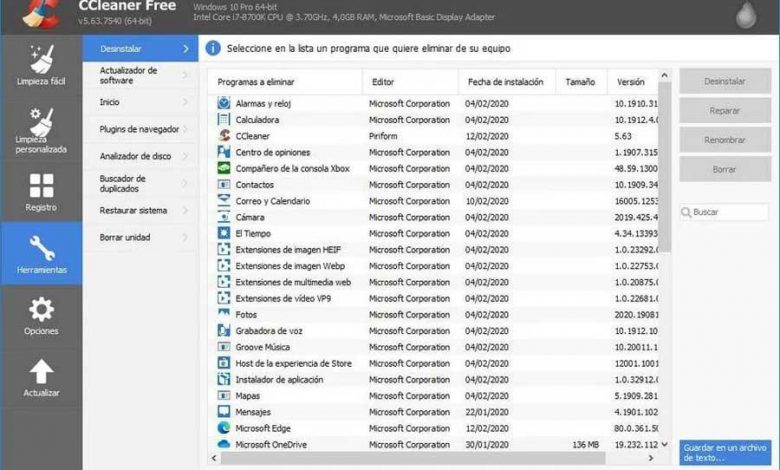Select Extensiones de vídeo VP9 row
Viewport: 780px width, 470px height.
pyautogui.click(x=433, y=298)
